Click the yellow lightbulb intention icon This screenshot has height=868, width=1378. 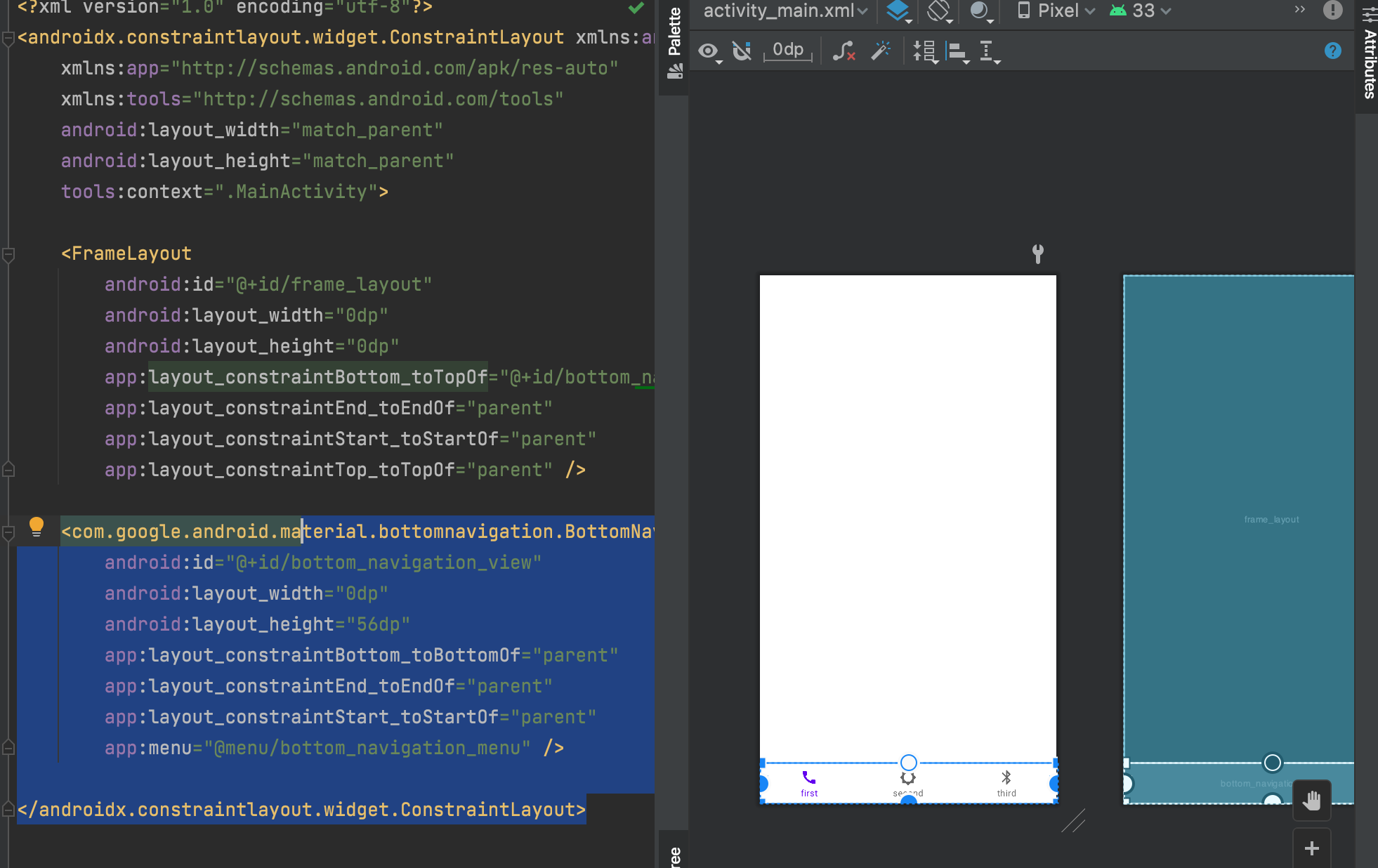pyautogui.click(x=37, y=527)
